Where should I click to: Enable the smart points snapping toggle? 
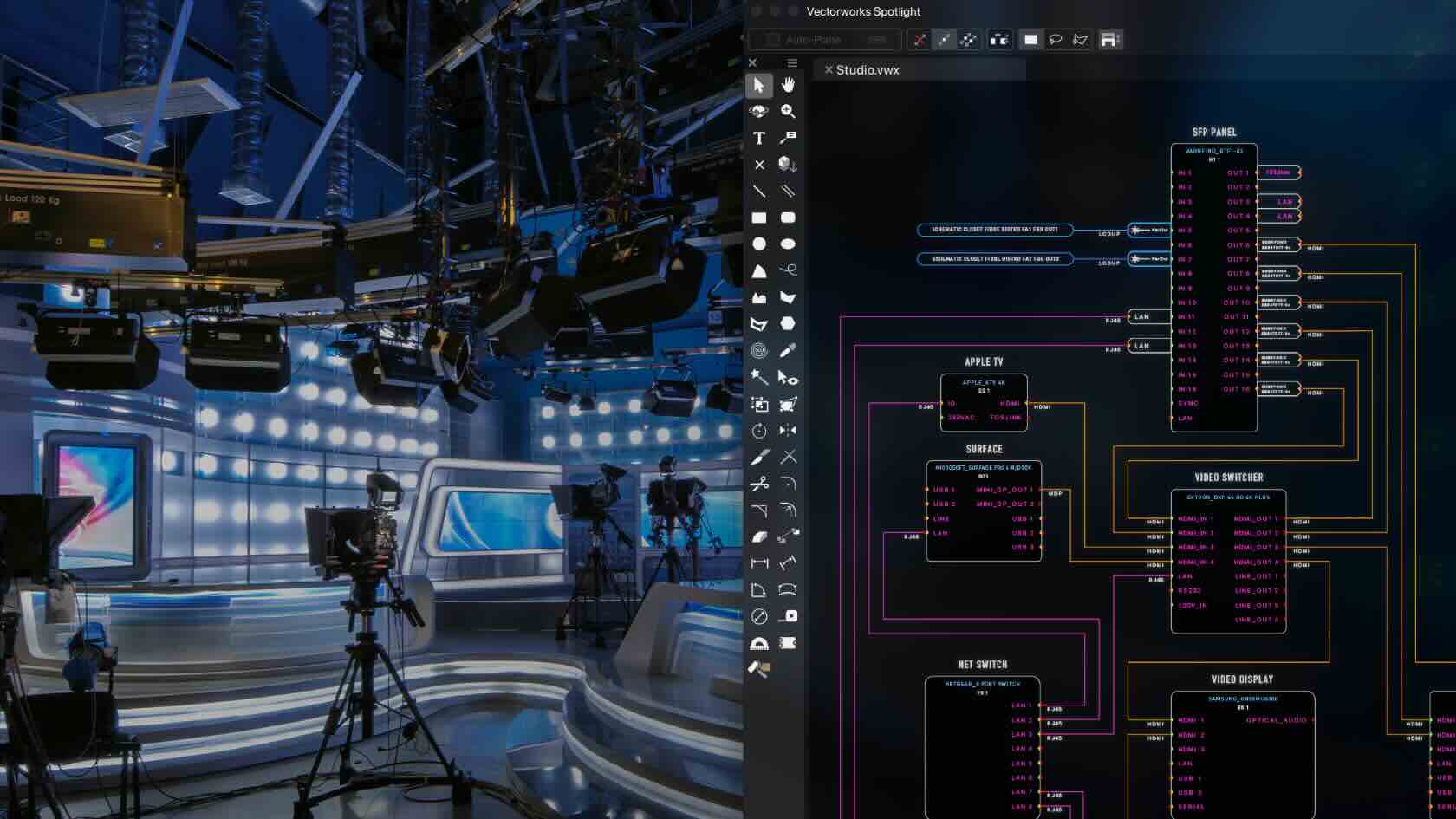(945, 39)
